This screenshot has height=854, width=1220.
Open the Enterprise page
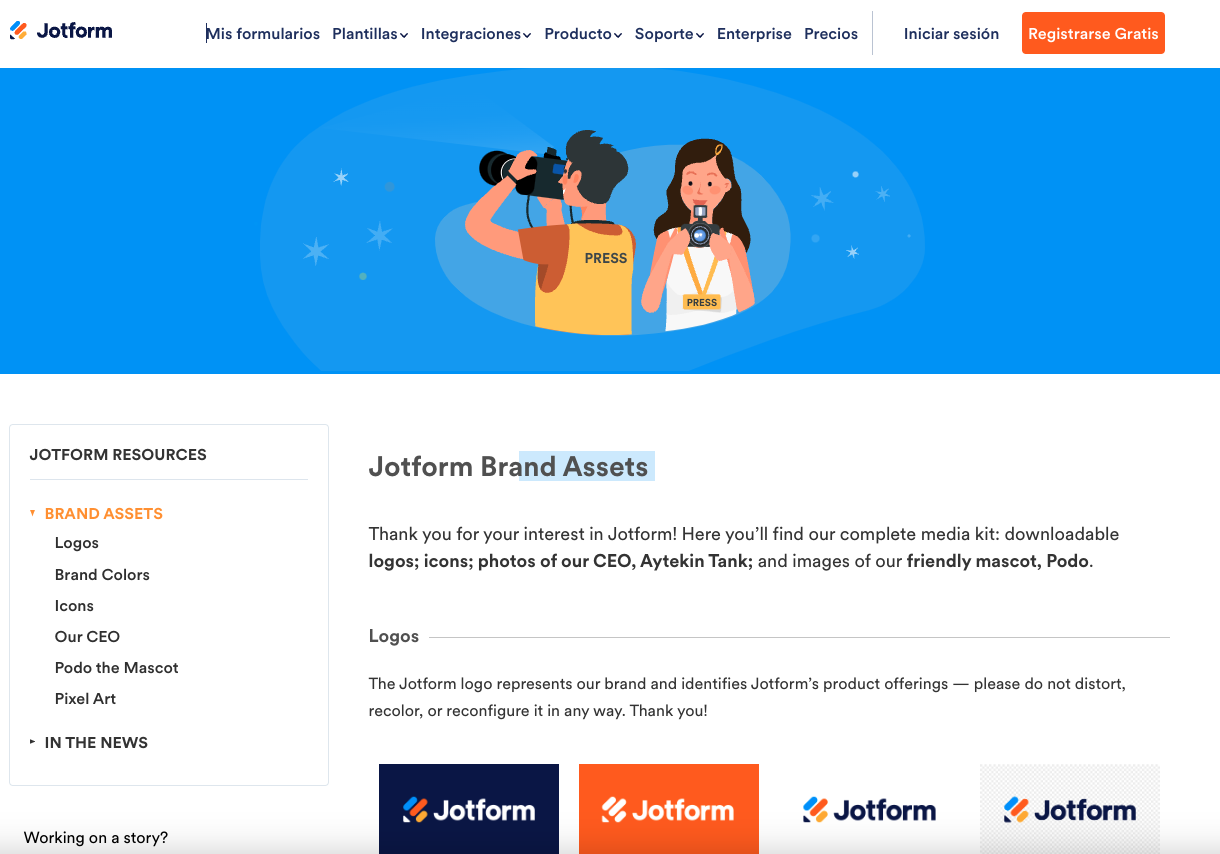pos(754,34)
